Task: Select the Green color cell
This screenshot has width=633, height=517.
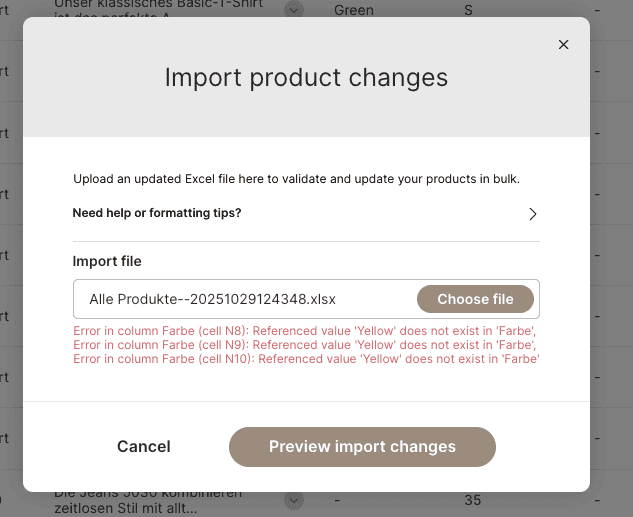Action: tap(354, 10)
